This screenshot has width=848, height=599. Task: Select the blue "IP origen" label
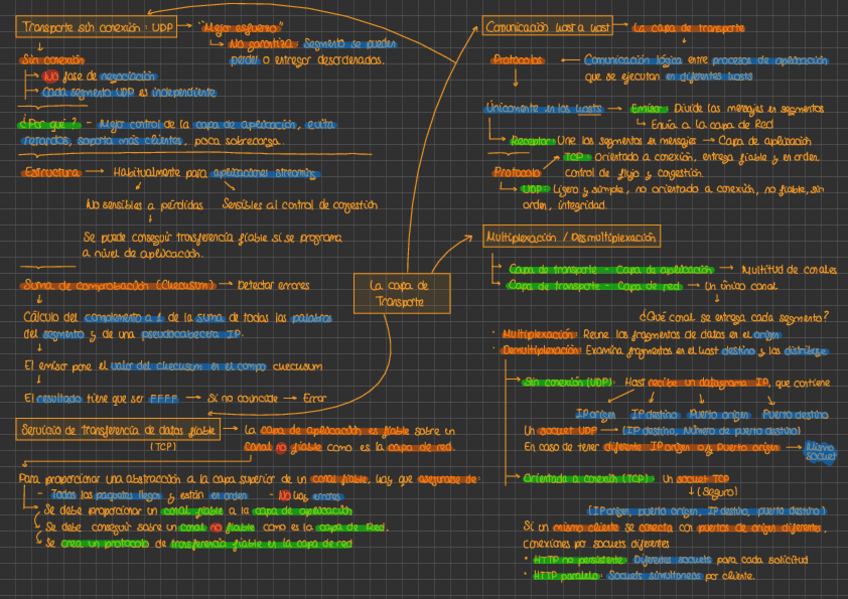[595, 415]
